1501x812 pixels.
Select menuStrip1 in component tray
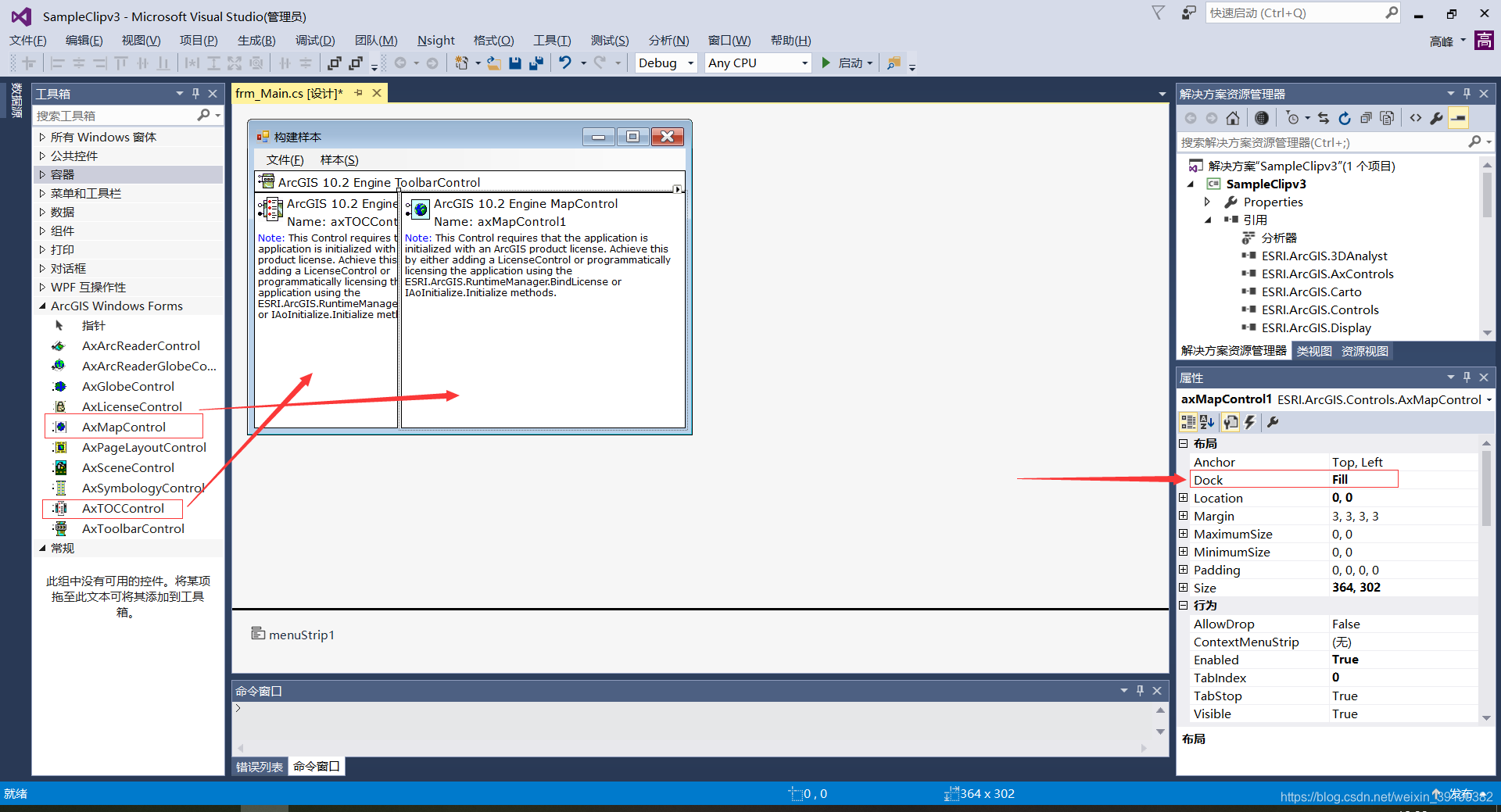click(293, 635)
